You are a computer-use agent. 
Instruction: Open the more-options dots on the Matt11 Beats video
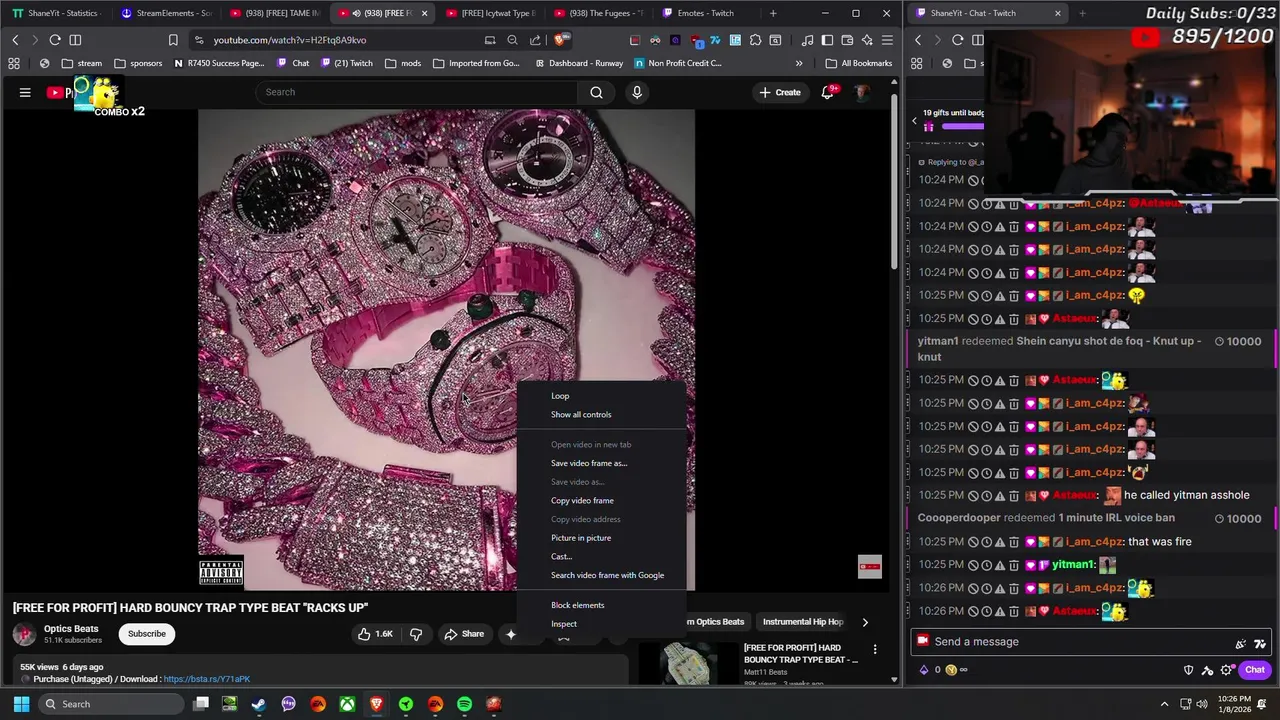click(x=875, y=650)
